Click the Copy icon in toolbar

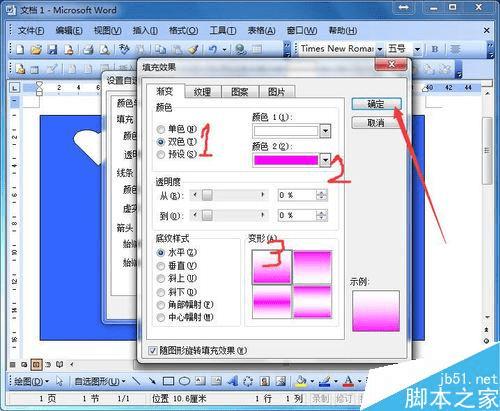click(x=161, y=50)
